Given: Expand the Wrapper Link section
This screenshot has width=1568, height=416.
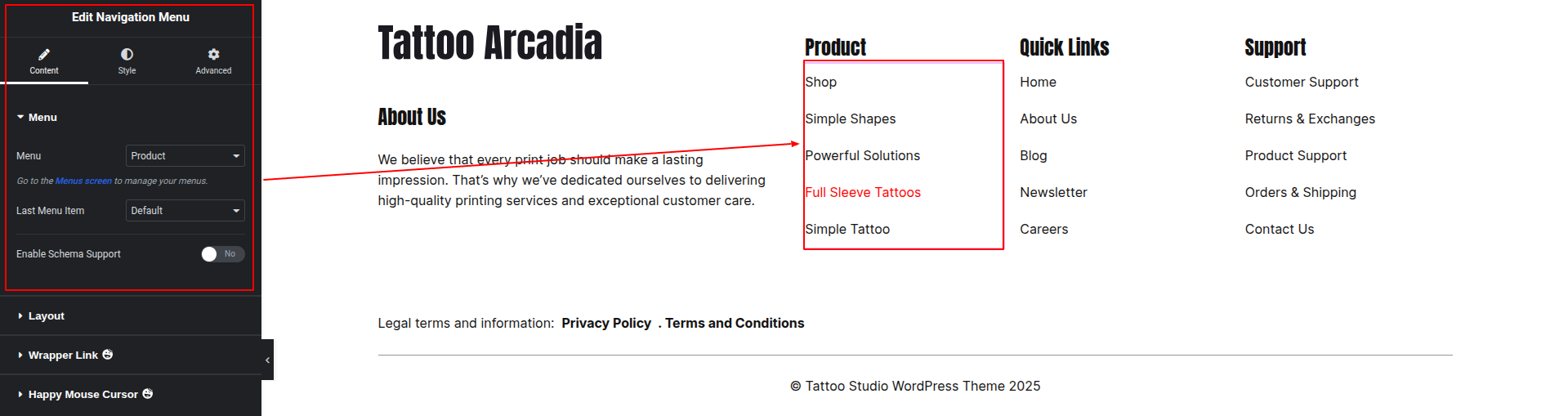Looking at the screenshot, I should coord(63,356).
